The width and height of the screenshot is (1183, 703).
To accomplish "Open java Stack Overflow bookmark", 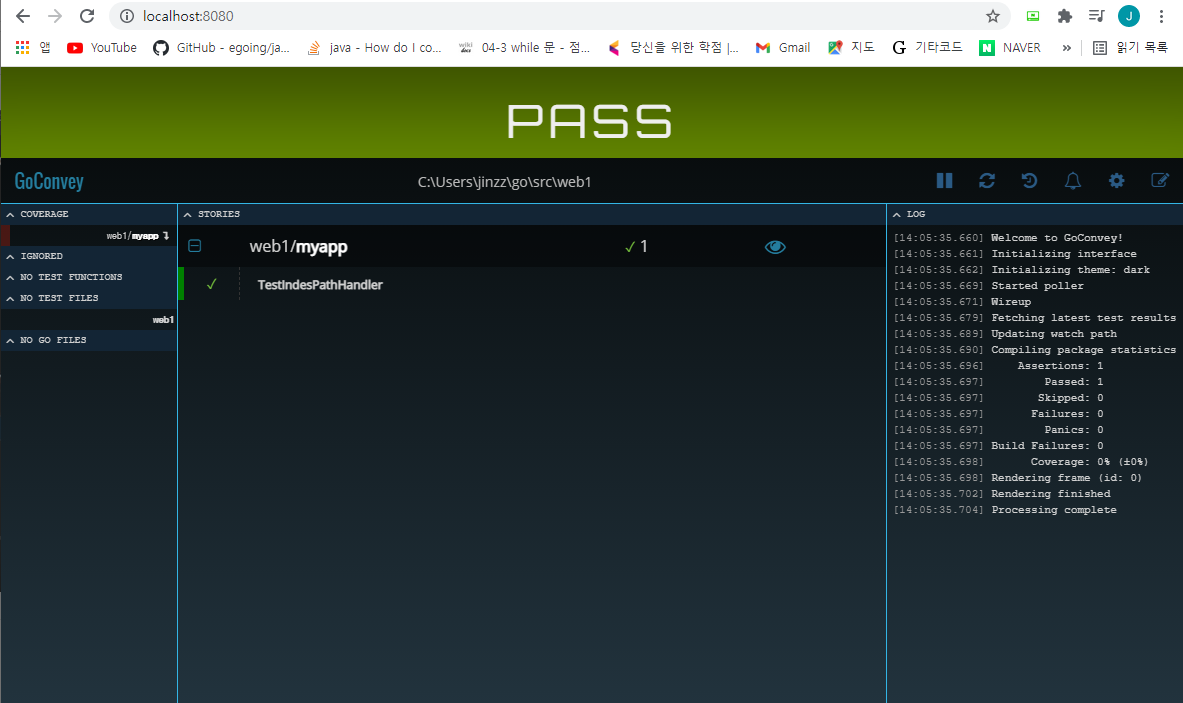I will click(374, 48).
